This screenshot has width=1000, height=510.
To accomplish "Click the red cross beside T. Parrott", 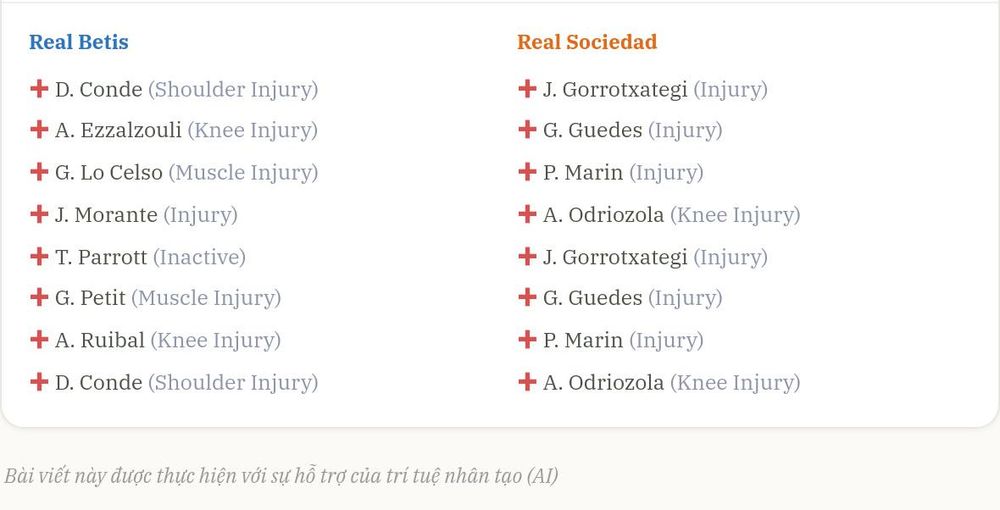I will 39,256.
